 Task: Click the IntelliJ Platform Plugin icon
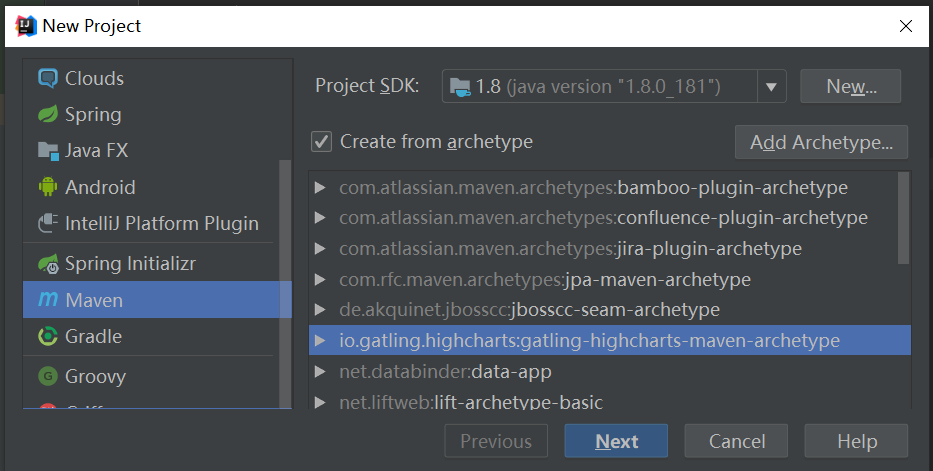tap(47, 223)
